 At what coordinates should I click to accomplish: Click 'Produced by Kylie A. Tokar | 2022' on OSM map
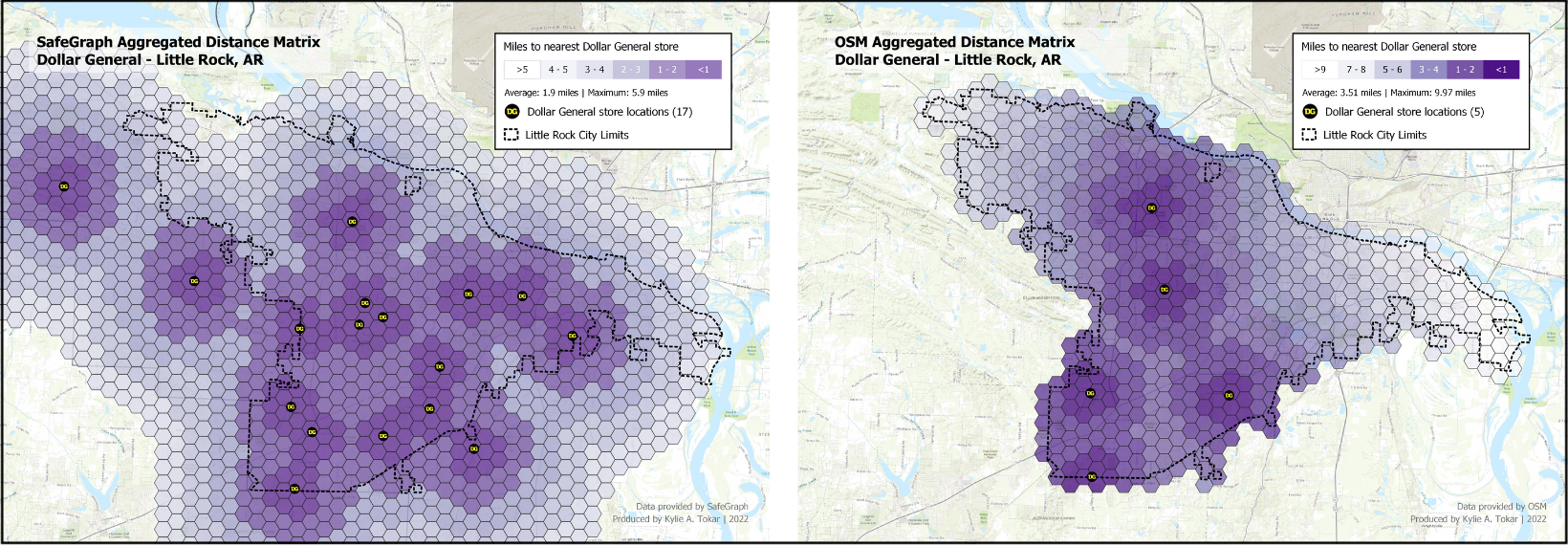(1478, 519)
